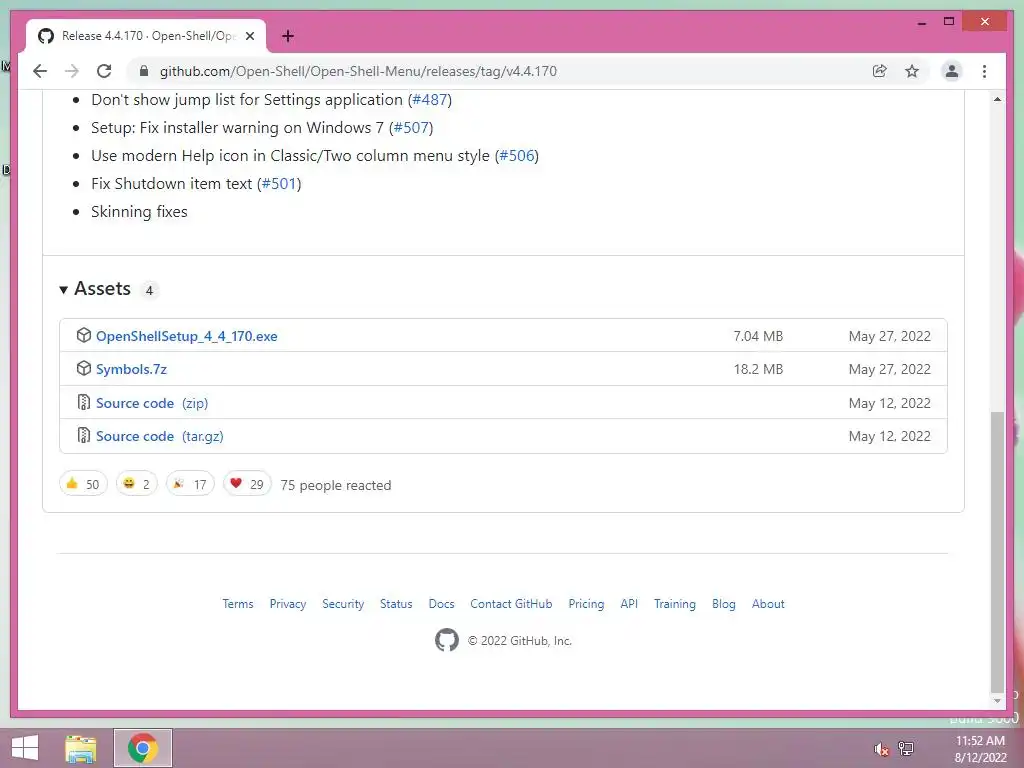
Task: Click the Chrome taskbar icon
Action: pyautogui.click(x=142, y=748)
